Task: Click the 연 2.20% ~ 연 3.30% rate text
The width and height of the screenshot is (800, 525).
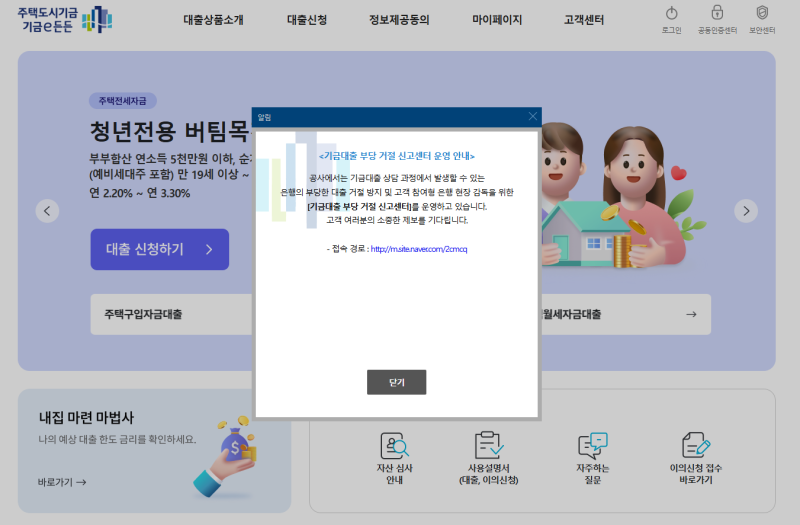Action: coord(140,193)
